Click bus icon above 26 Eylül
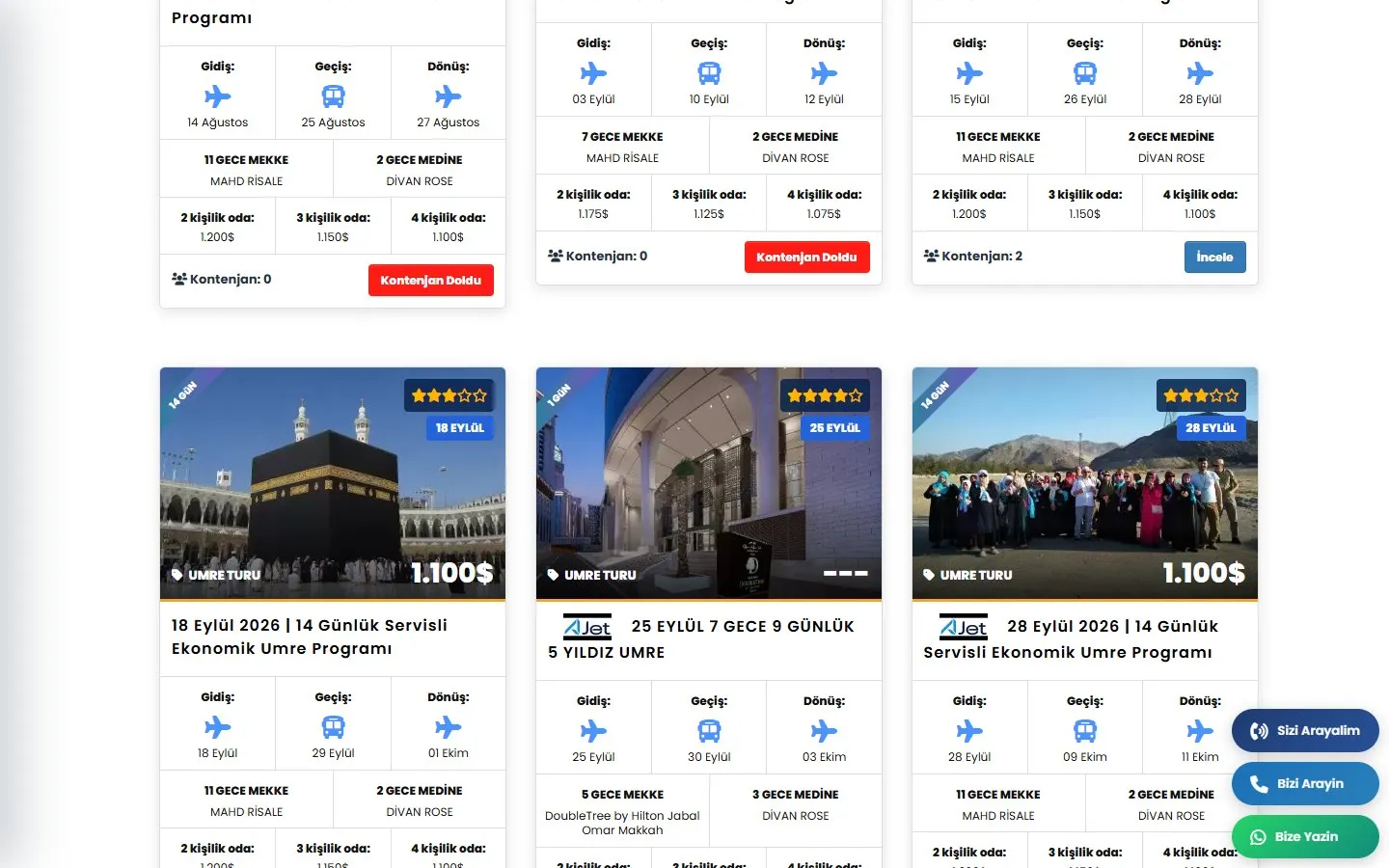 1085,73
